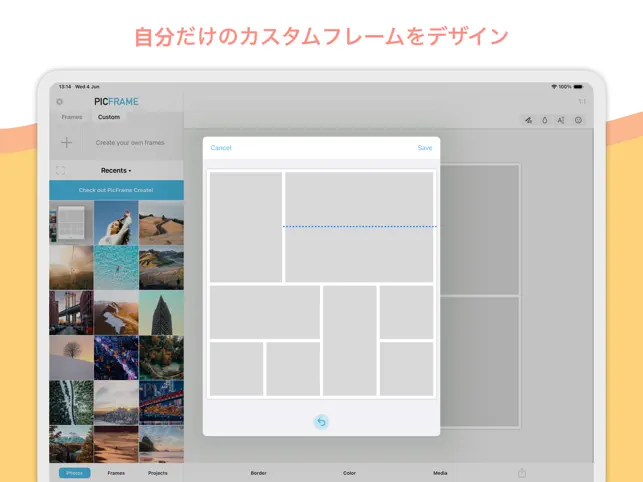Image resolution: width=643 pixels, height=482 pixels.
Task: Tap the share icon in bottom bar
Action: [522, 473]
